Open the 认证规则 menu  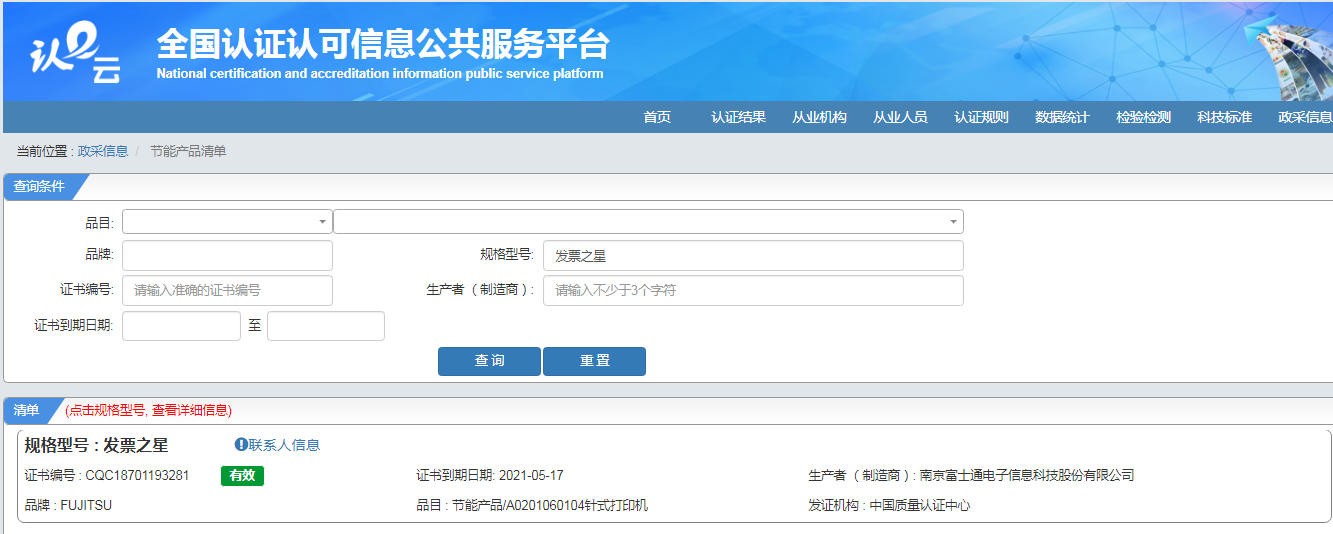(981, 117)
